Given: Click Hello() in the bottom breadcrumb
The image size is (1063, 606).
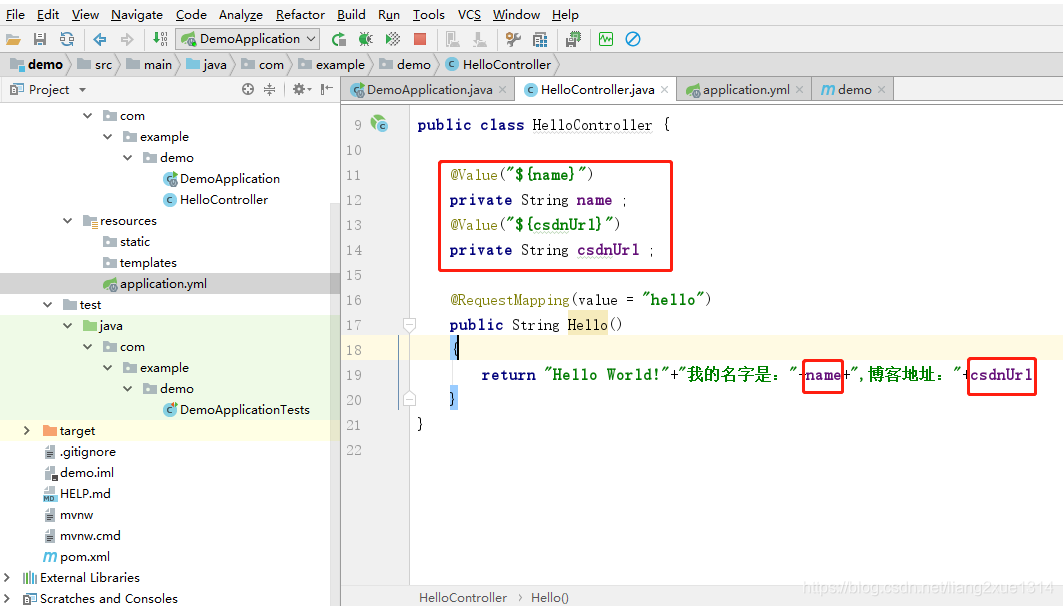Looking at the screenshot, I should coord(549,597).
